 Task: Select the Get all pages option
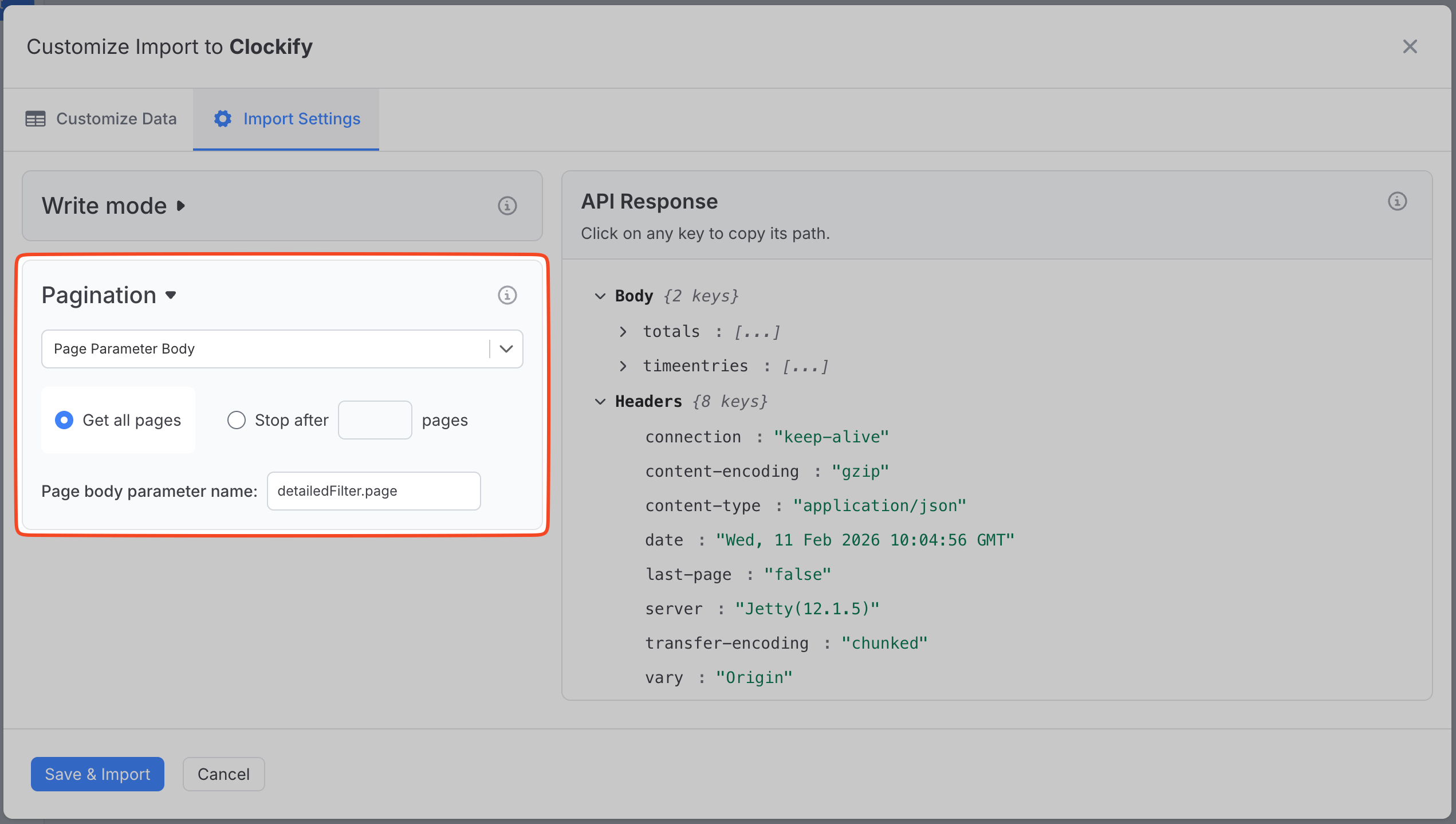tap(64, 419)
